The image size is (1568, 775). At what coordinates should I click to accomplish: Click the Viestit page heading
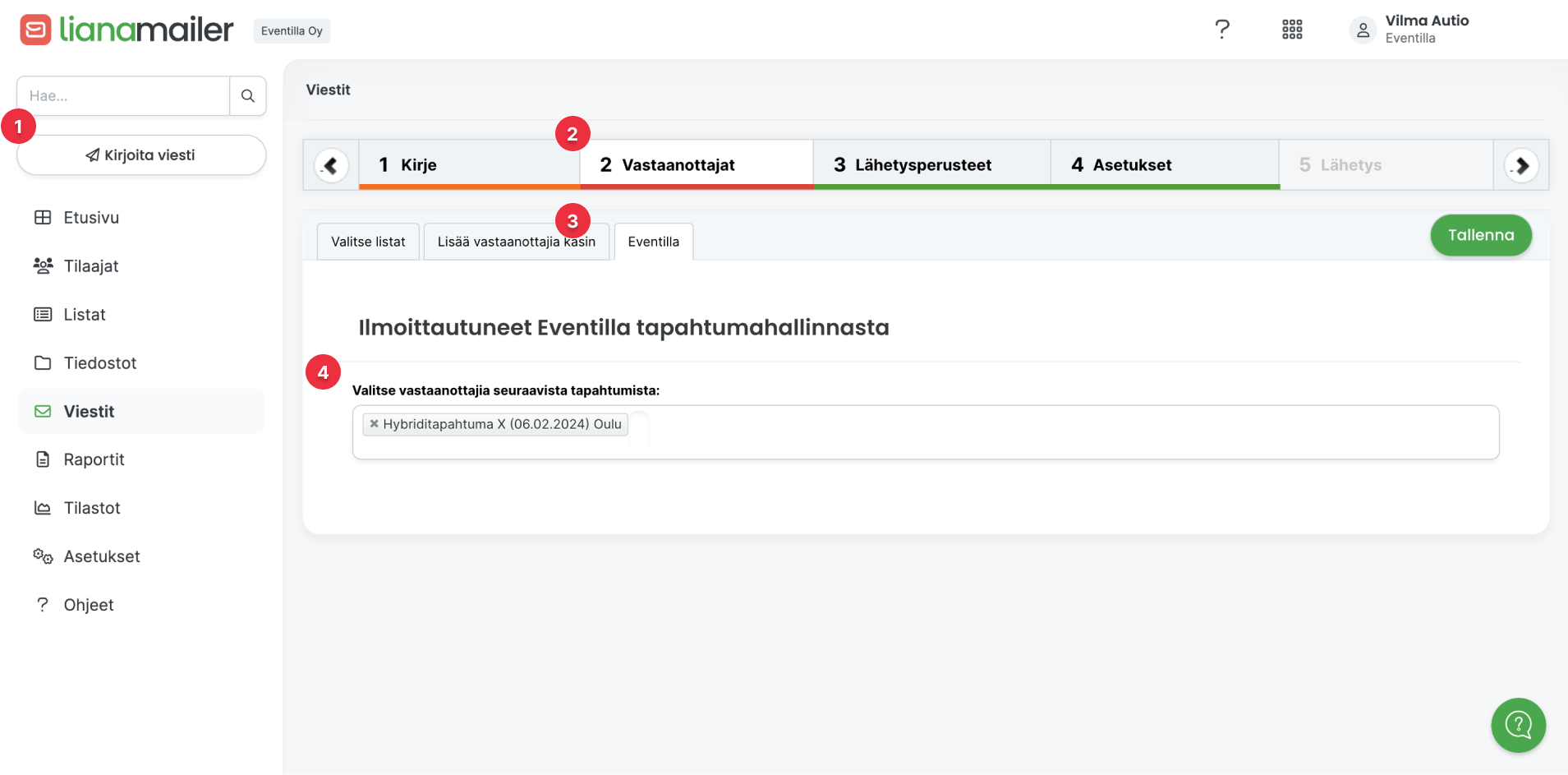[329, 90]
